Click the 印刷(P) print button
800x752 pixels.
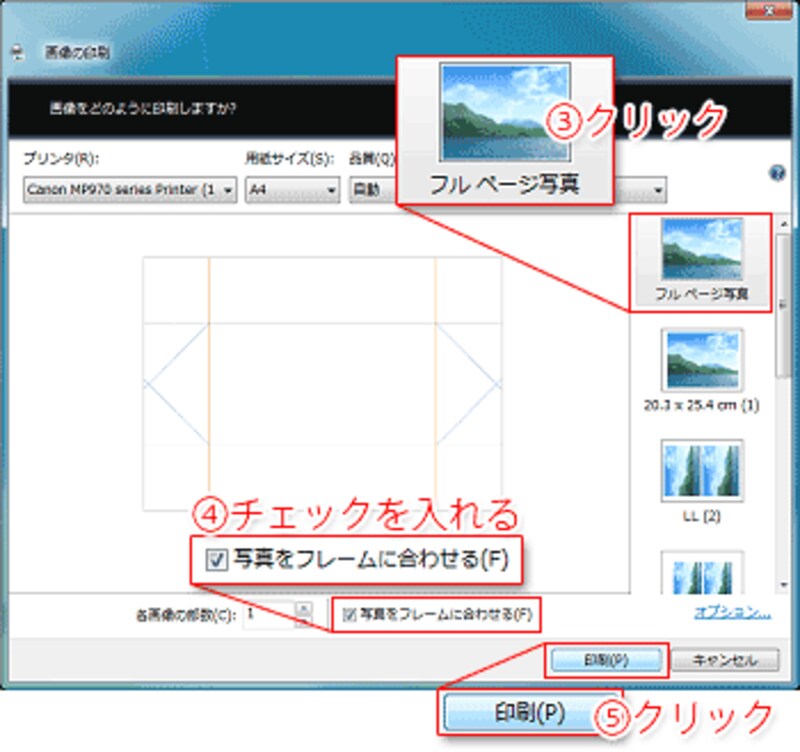click(x=606, y=660)
